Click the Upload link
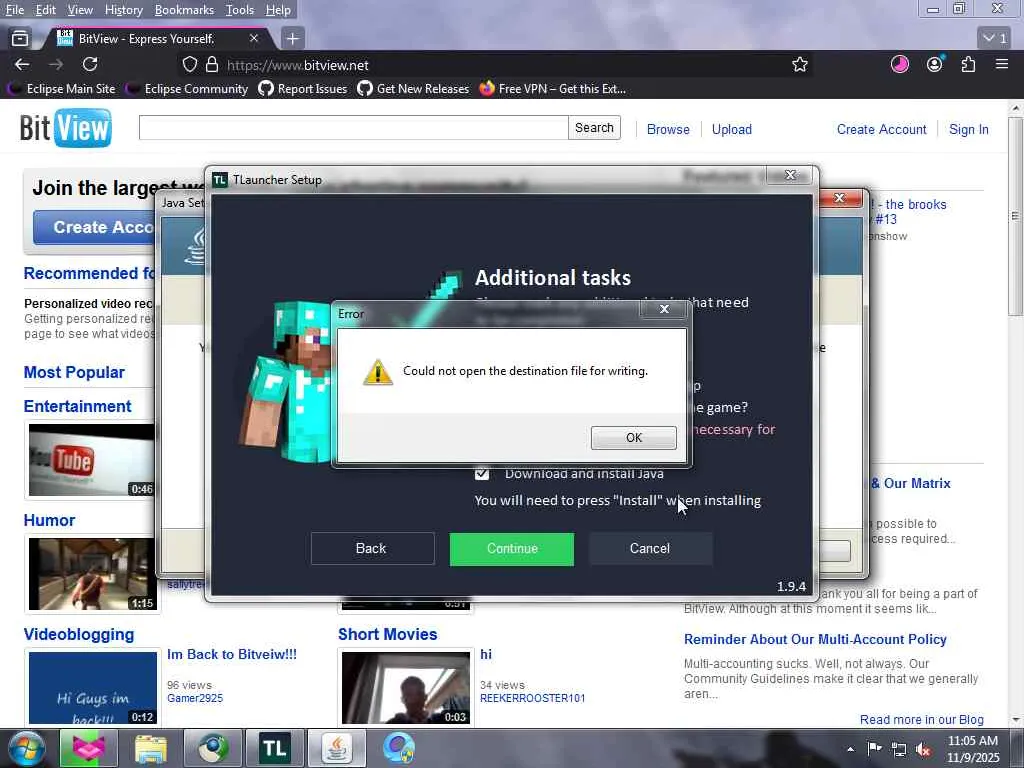 [731, 129]
